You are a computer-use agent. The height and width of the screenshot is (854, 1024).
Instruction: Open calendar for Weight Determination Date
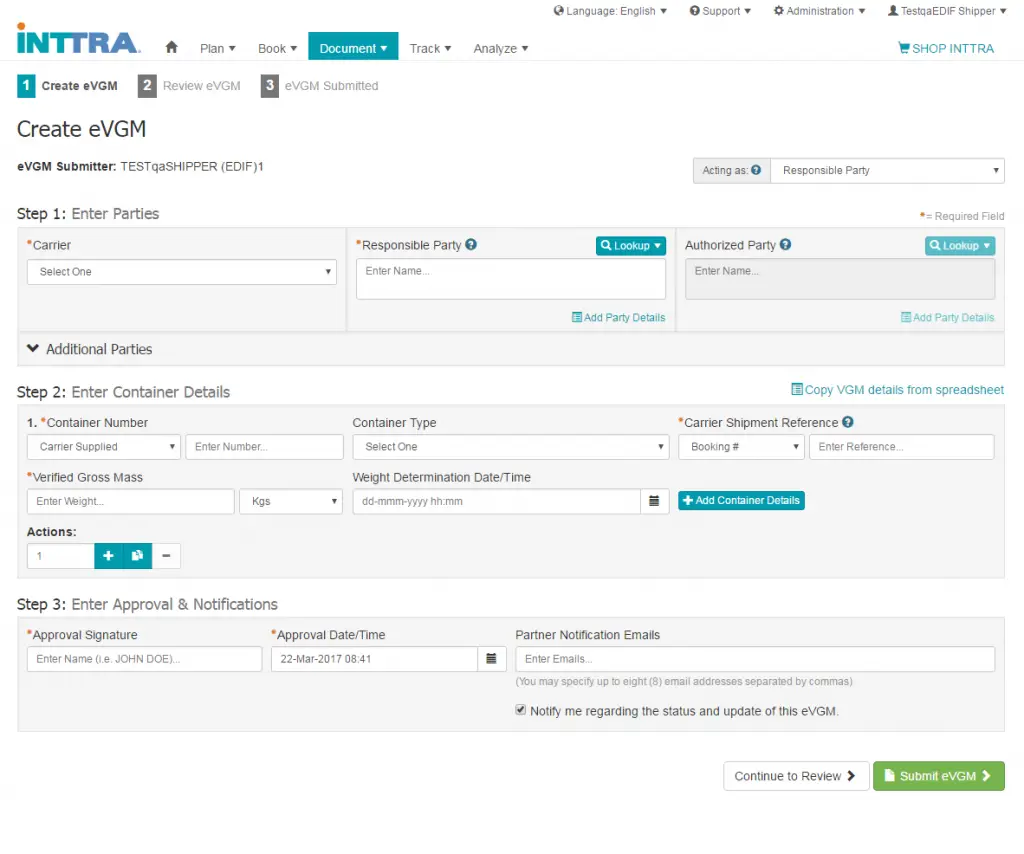click(x=654, y=501)
